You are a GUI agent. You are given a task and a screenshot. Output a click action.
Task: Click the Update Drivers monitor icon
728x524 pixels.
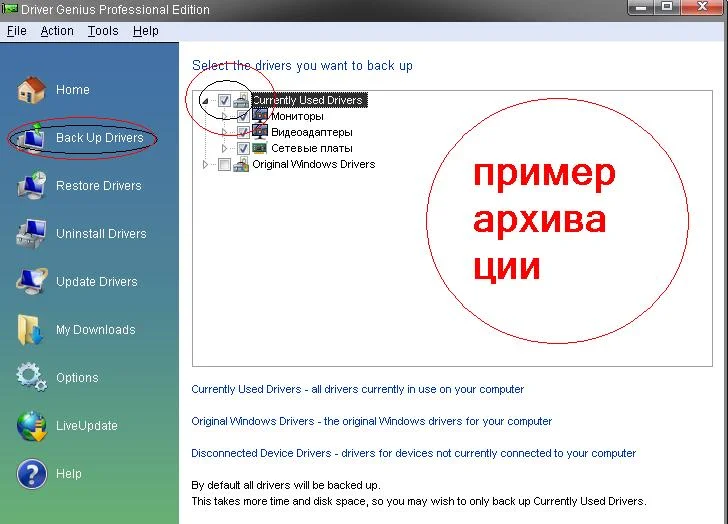(31, 281)
